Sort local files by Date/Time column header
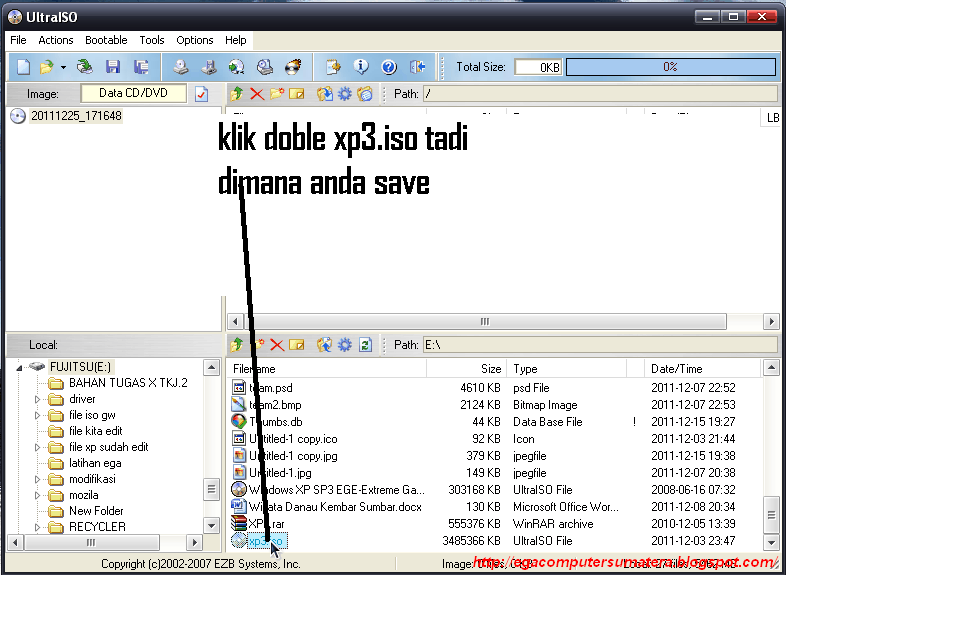The width and height of the screenshot is (961, 617). click(702, 369)
